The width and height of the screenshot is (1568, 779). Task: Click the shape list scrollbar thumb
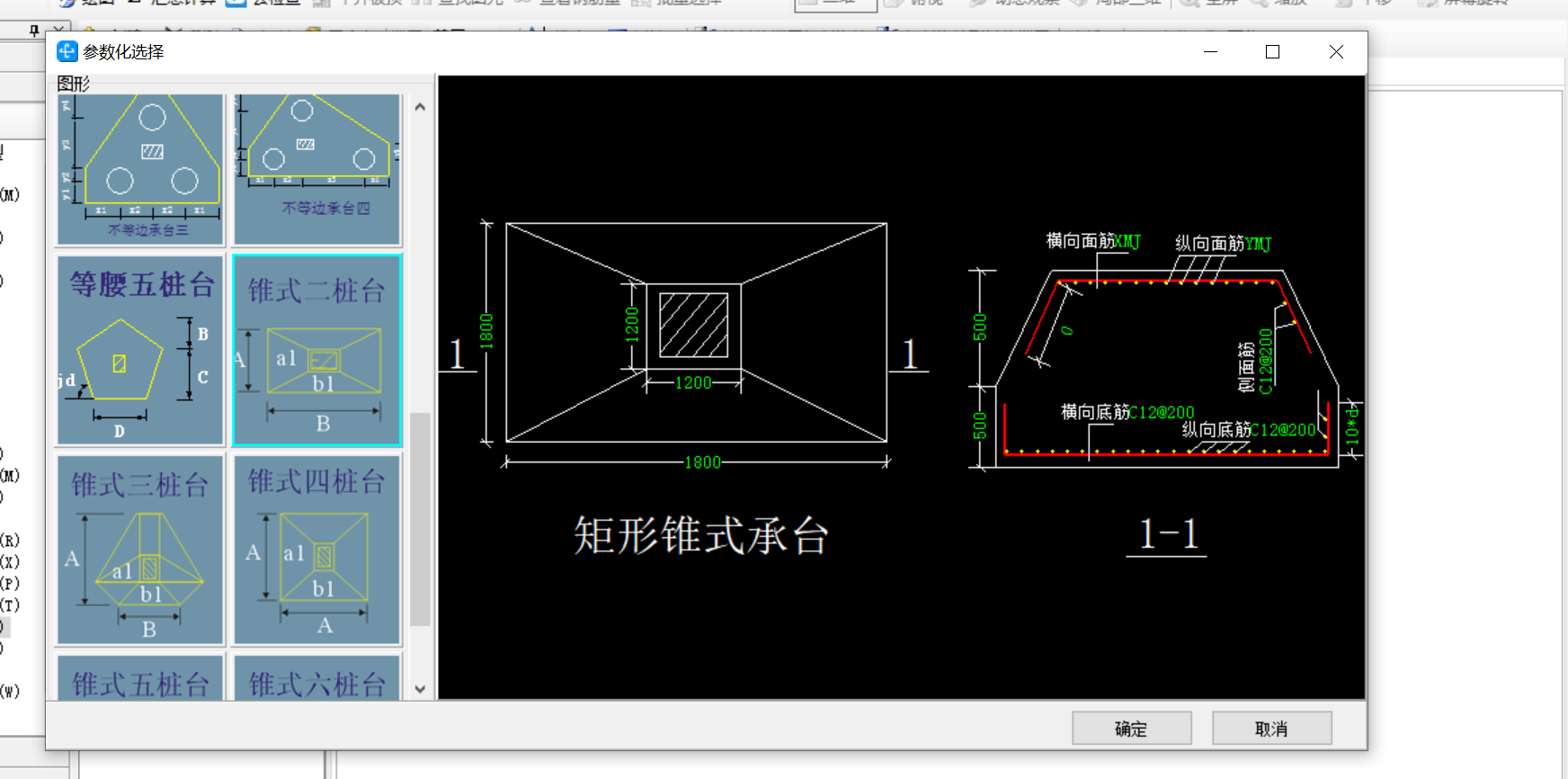pos(420,519)
